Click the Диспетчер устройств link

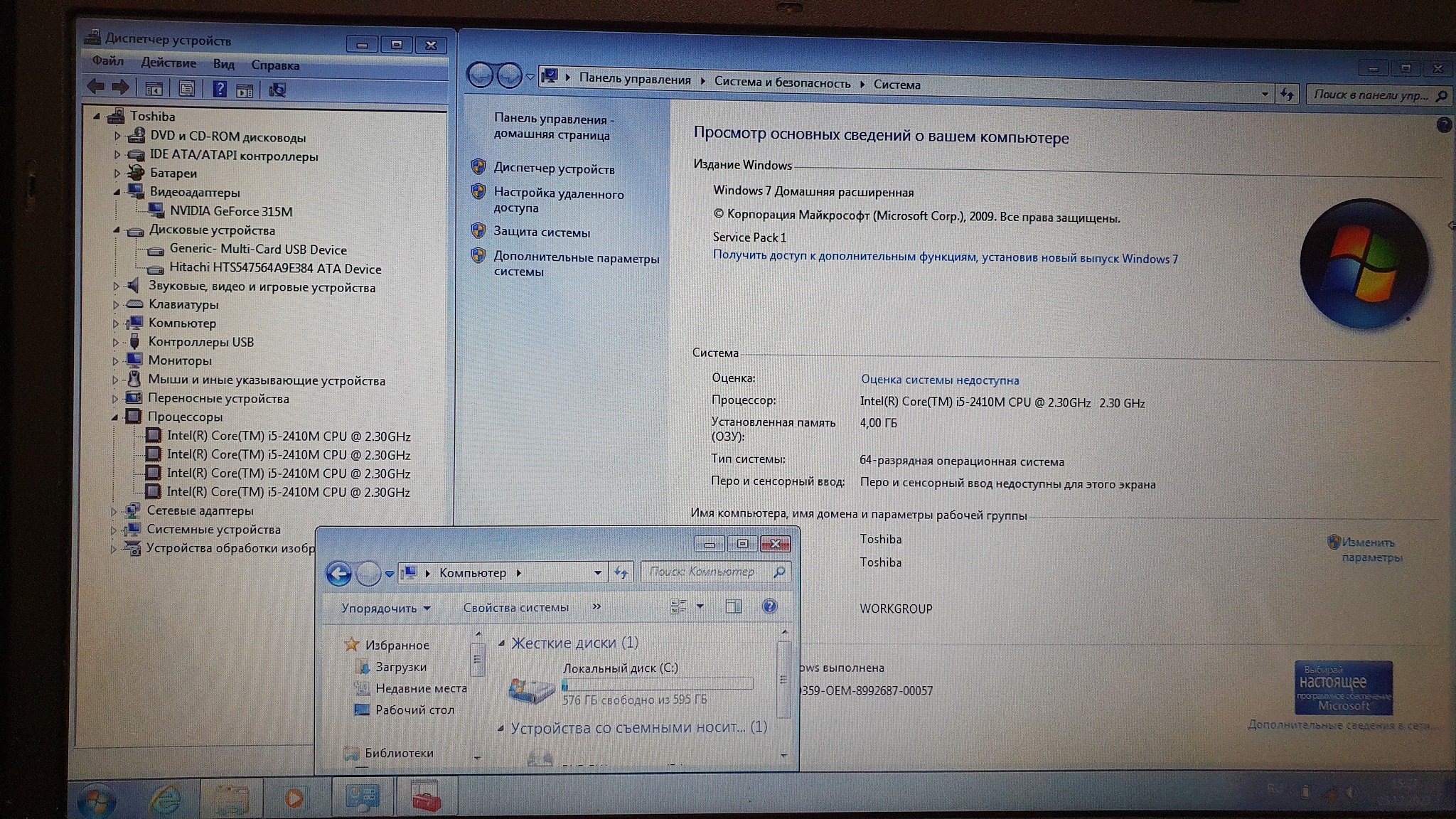[554, 169]
